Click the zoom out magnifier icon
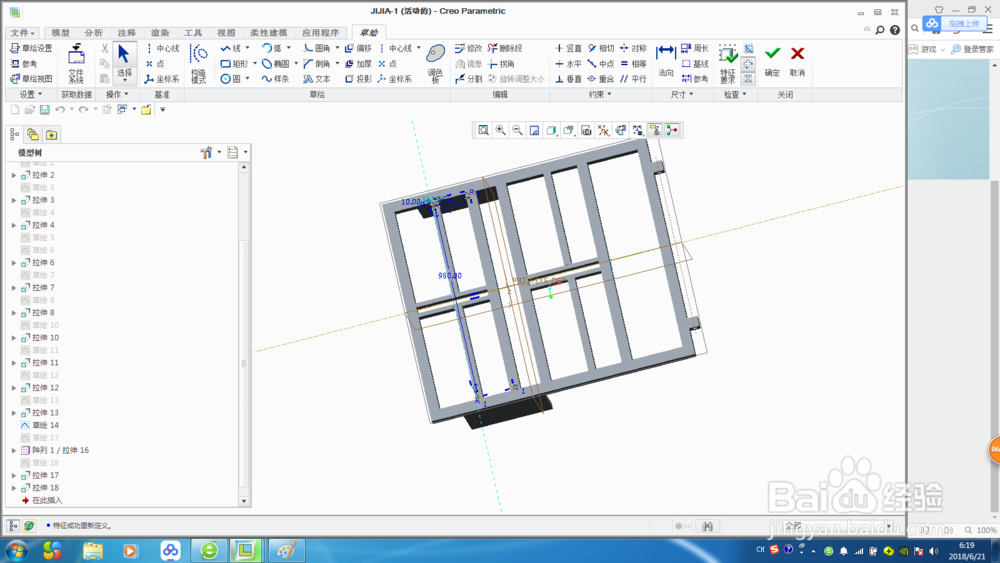 click(517, 131)
